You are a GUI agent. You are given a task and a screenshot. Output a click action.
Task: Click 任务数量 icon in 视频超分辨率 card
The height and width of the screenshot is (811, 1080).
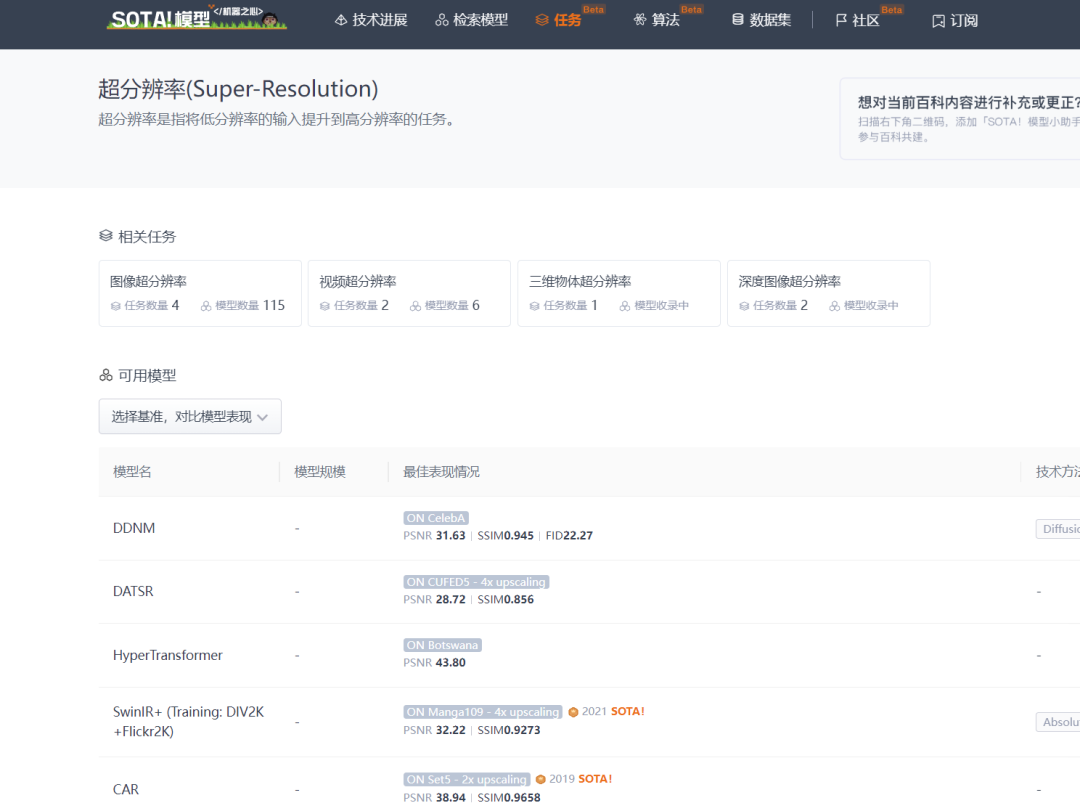(324, 306)
